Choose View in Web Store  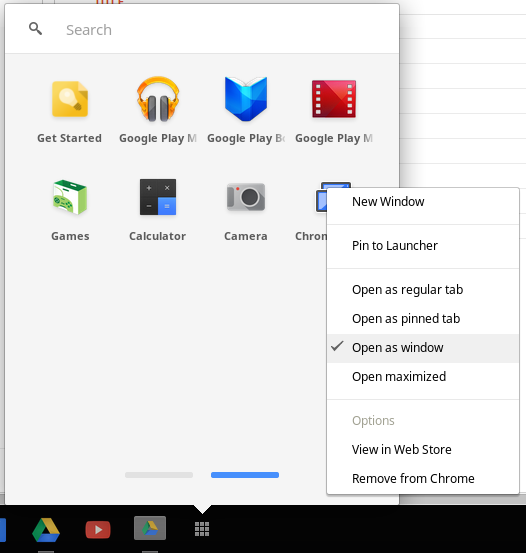pos(423,450)
